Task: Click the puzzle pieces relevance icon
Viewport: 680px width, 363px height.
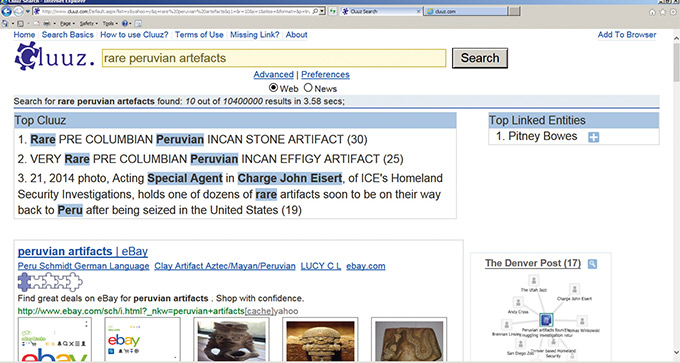Action: point(50,282)
